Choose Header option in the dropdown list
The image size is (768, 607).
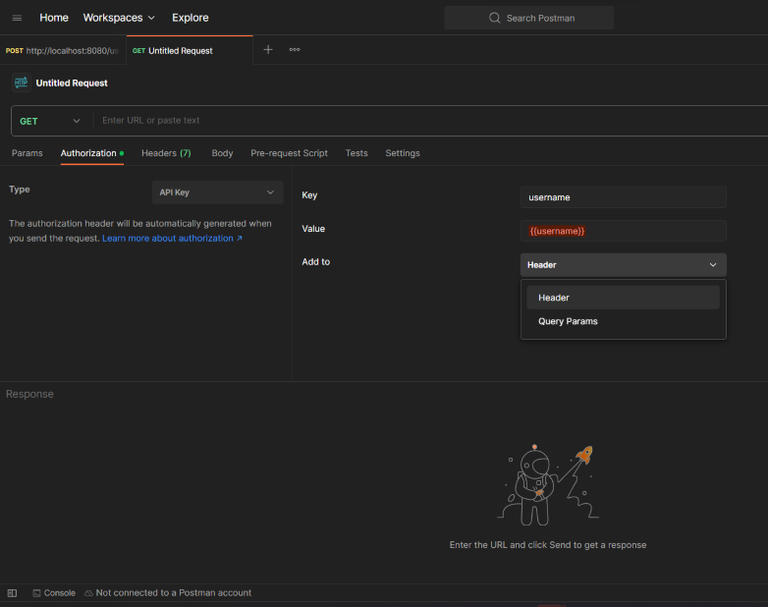coord(623,297)
